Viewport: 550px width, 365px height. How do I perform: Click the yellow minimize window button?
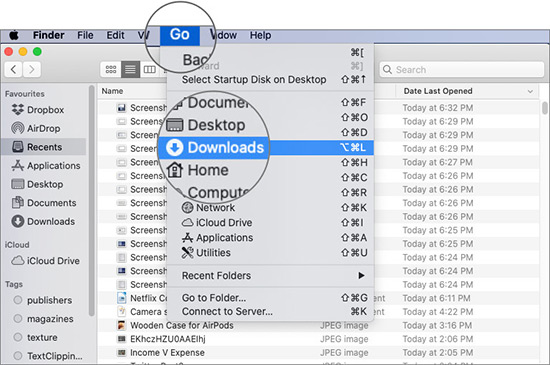pos(23,52)
